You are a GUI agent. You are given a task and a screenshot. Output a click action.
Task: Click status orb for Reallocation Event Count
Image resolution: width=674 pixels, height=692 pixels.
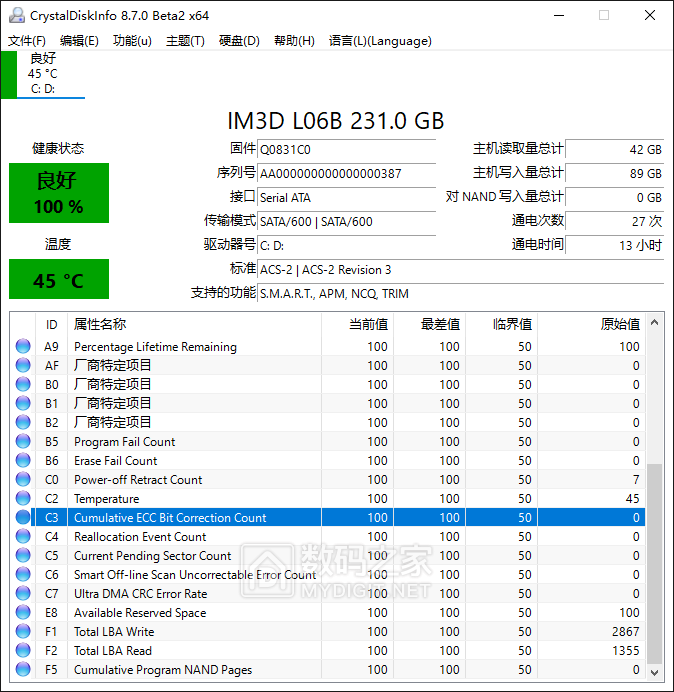[23, 537]
